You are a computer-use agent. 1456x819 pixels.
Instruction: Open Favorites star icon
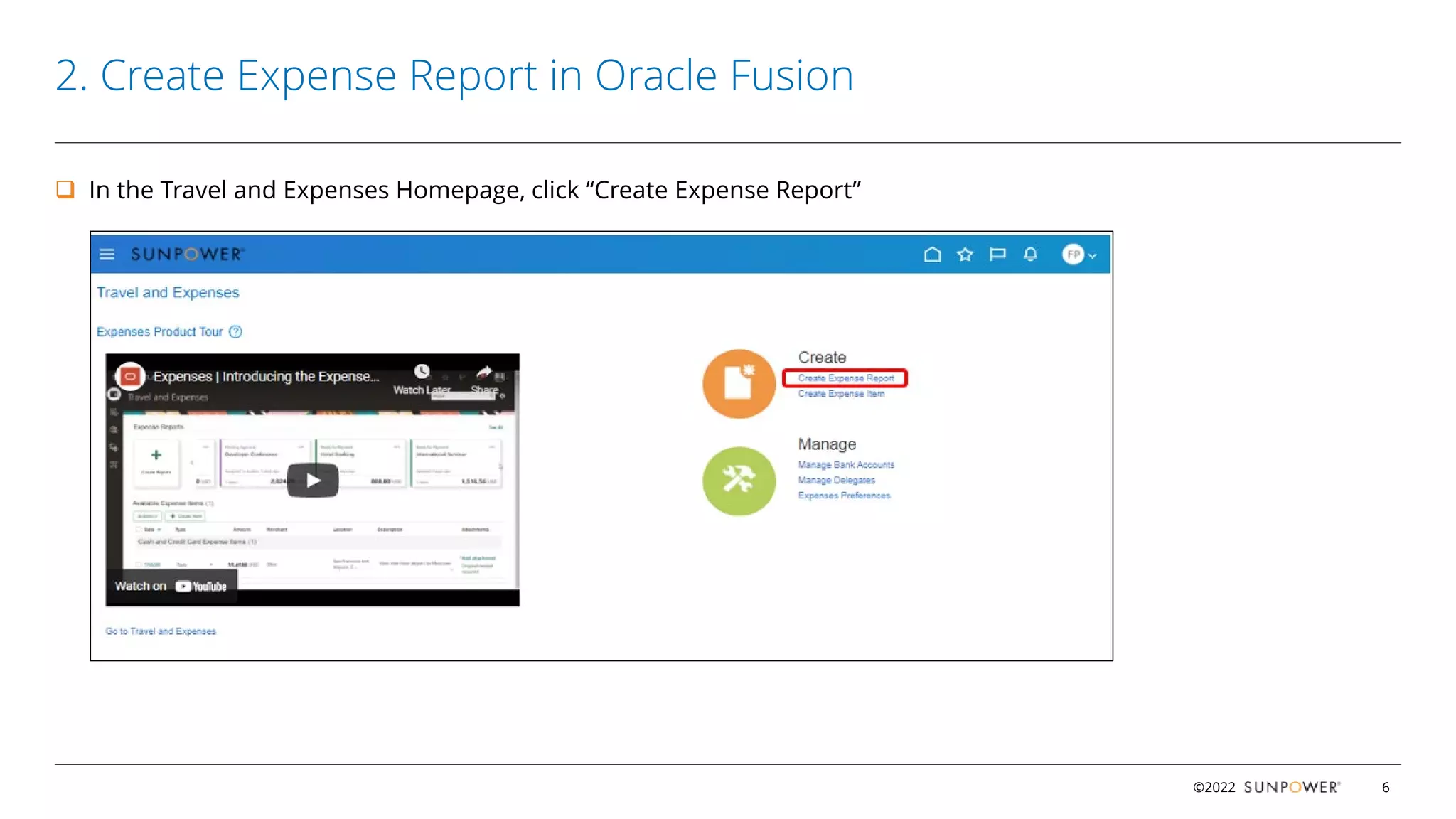pyautogui.click(x=965, y=255)
